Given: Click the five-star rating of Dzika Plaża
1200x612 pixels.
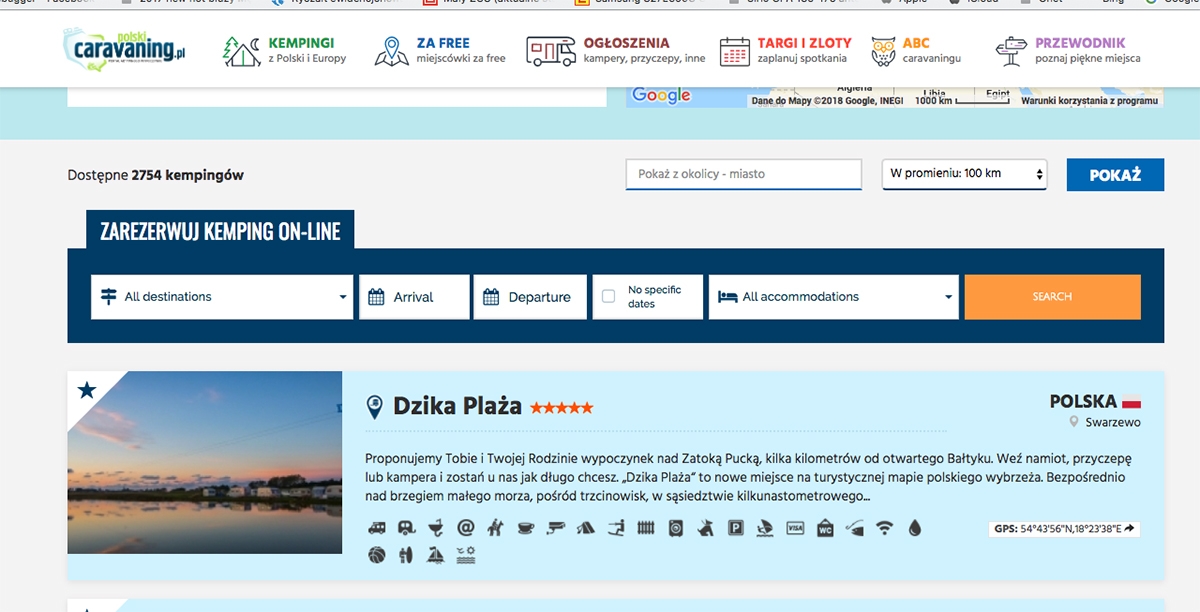Looking at the screenshot, I should tap(561, 408).
